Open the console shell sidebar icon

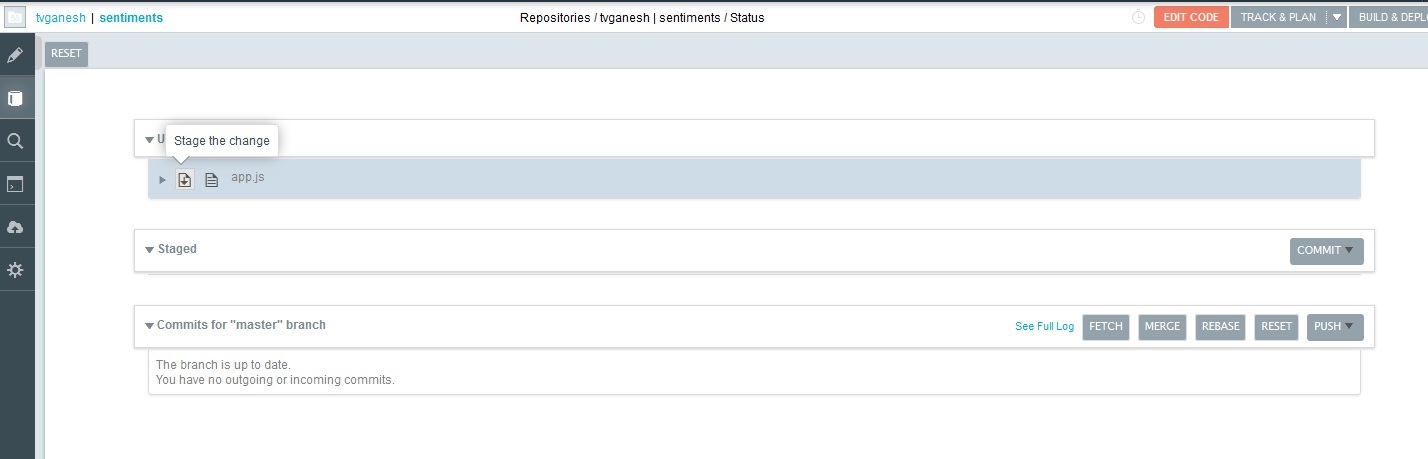pyautogui.click(x=15, y=184)
